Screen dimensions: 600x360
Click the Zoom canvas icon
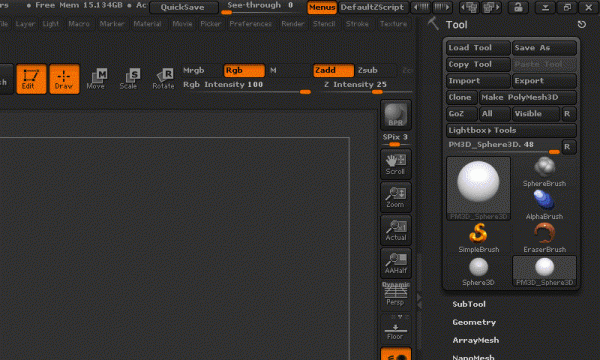396,197
